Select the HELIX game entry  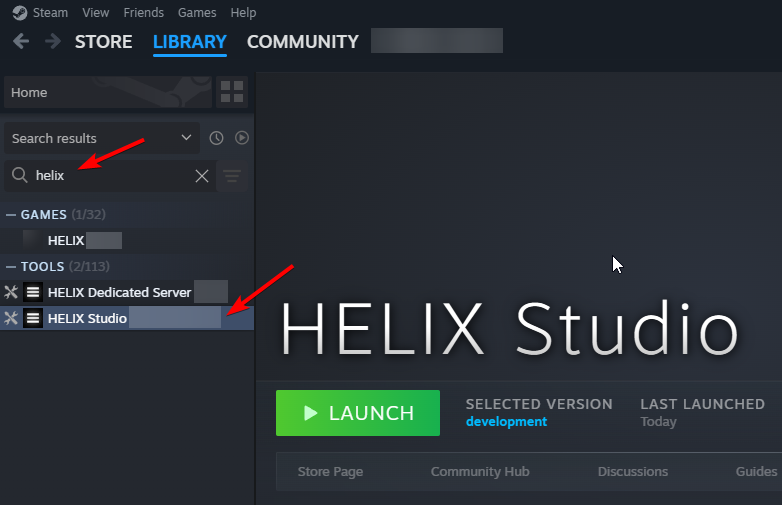click(x=127, y=241)
